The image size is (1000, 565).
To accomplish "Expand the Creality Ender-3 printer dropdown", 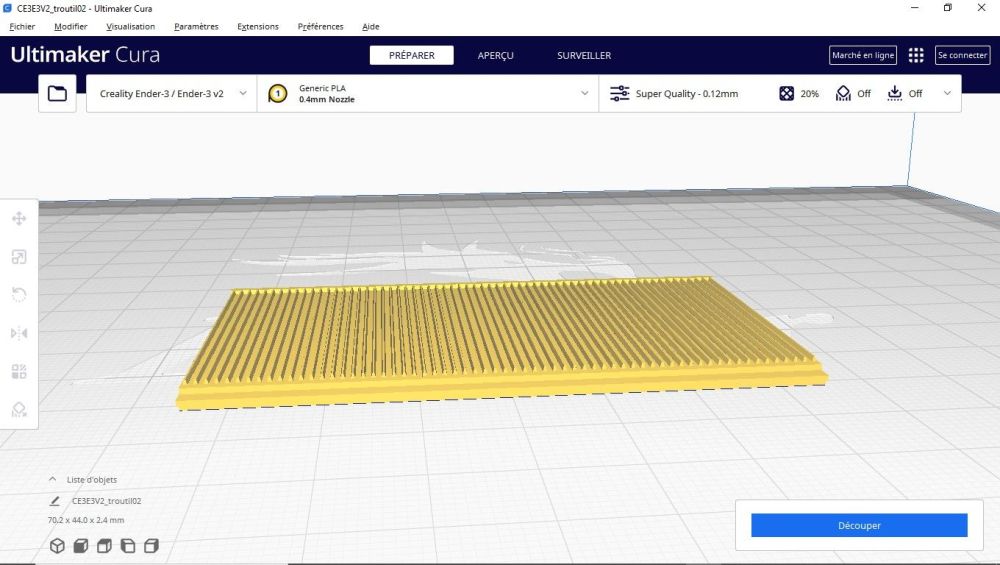I will tap(172, 94).
